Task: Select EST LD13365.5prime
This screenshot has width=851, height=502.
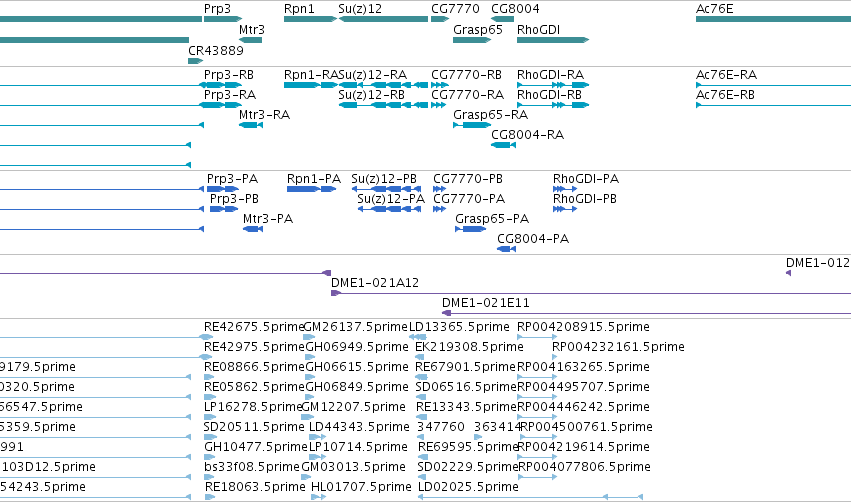Action: 459,327
